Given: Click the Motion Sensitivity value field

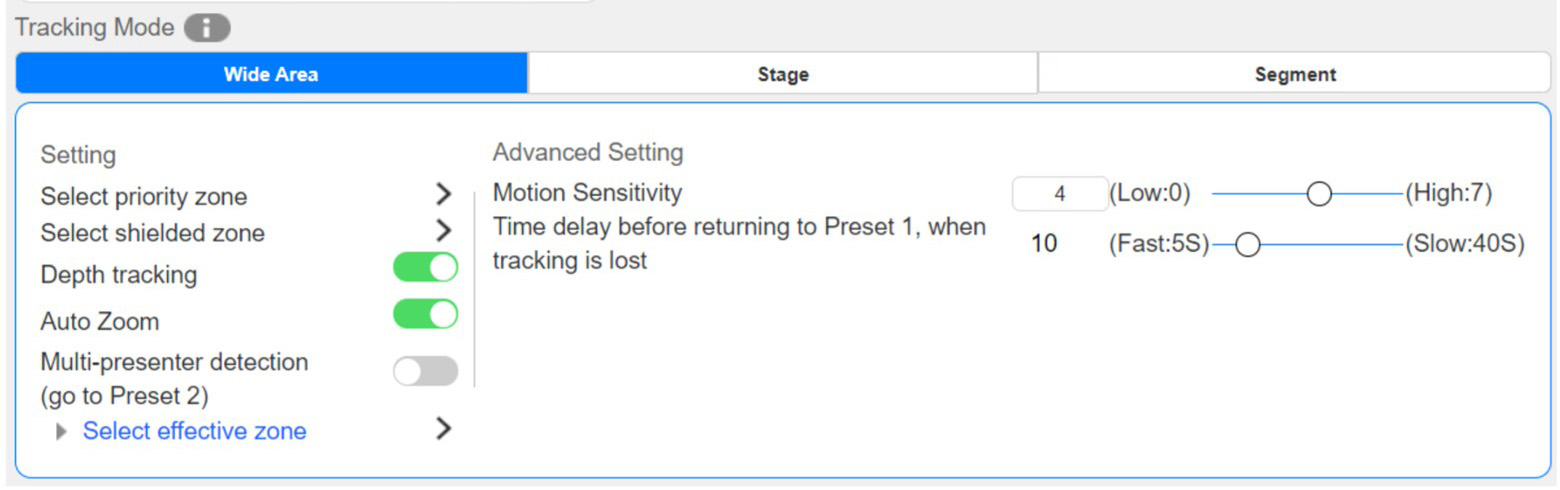Looking at the screenshot, I should tap(1059, 194).
